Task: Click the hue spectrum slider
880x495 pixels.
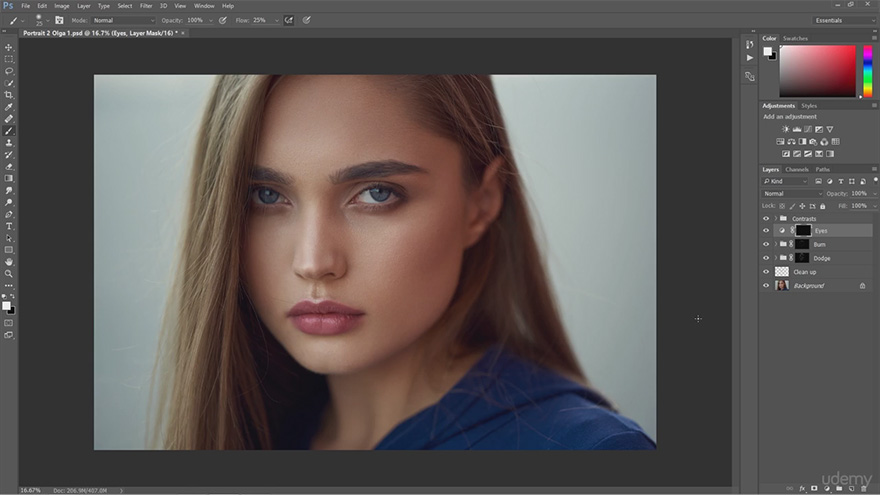Action: point(868,71)
